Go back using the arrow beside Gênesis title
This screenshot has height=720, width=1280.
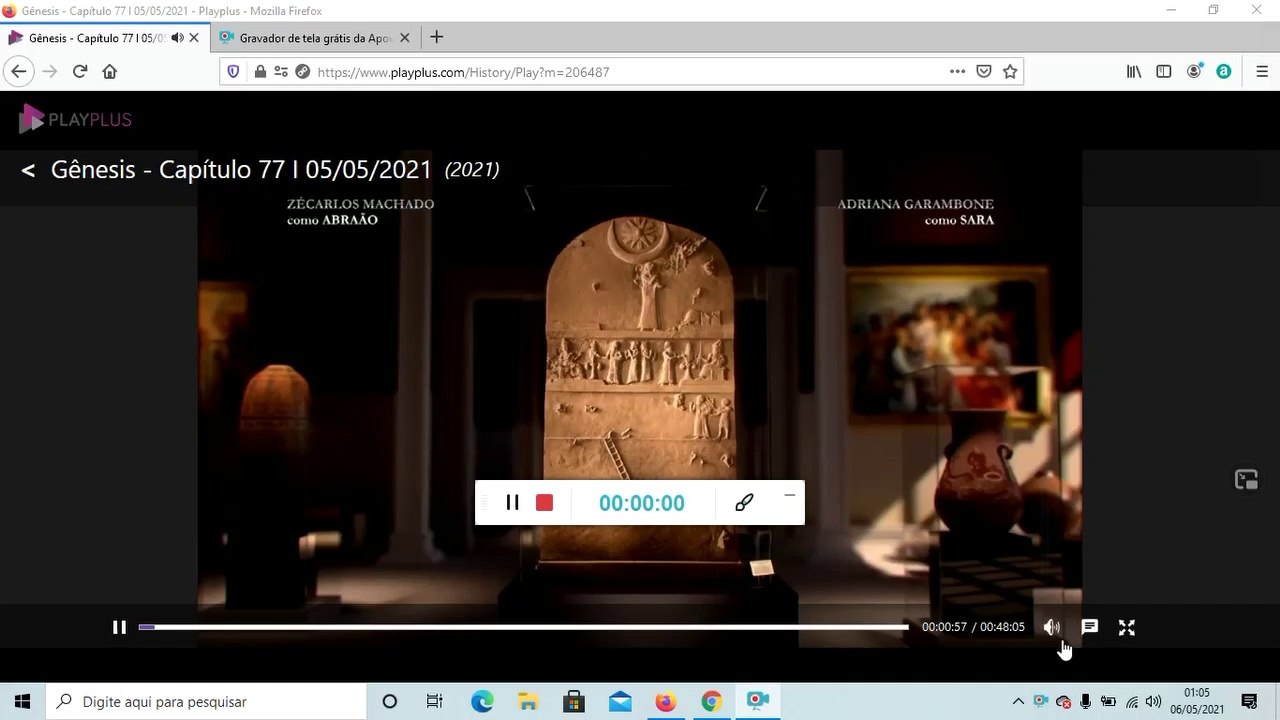pos(28,170)
